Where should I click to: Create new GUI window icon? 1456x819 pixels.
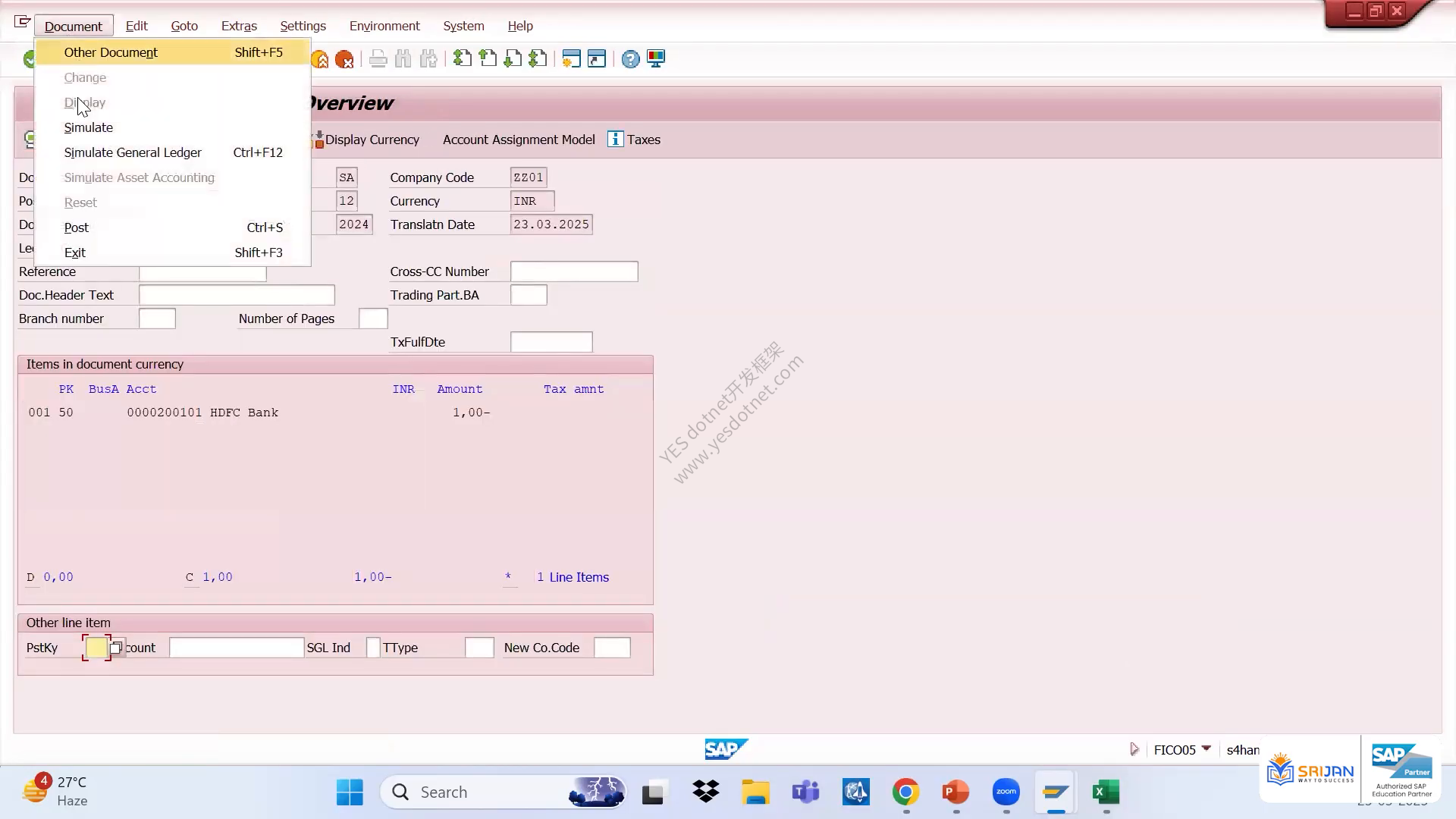point(571,58)
